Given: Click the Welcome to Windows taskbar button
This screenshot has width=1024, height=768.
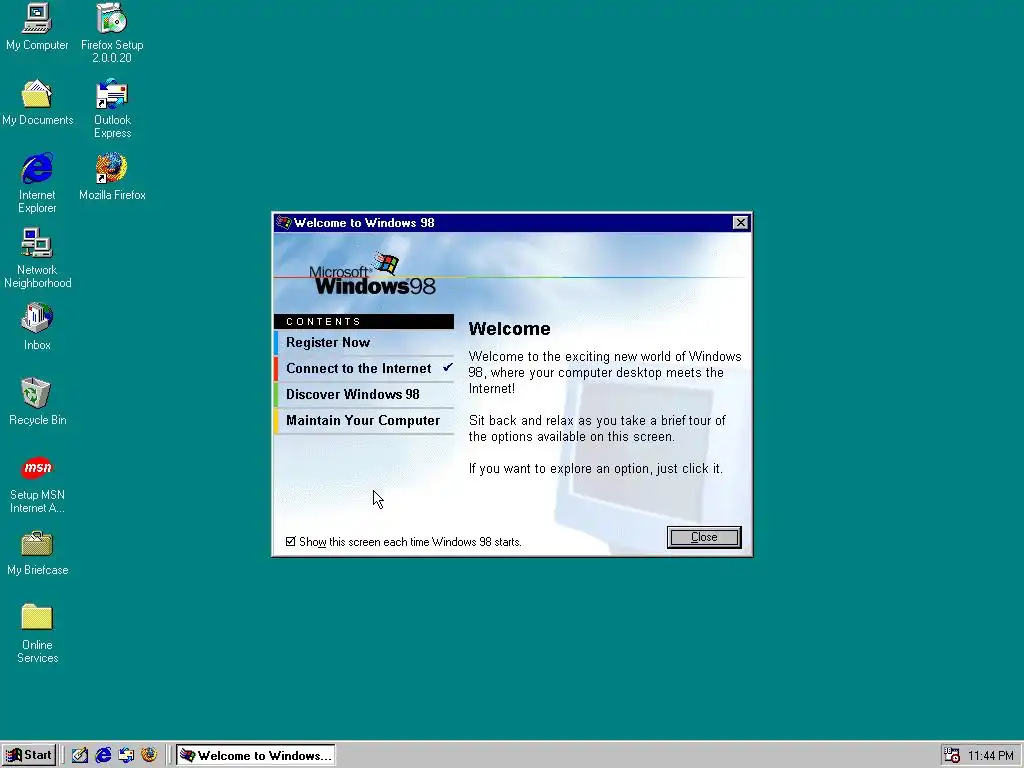Looking at the screenshot, I should [x=255, y=755].
